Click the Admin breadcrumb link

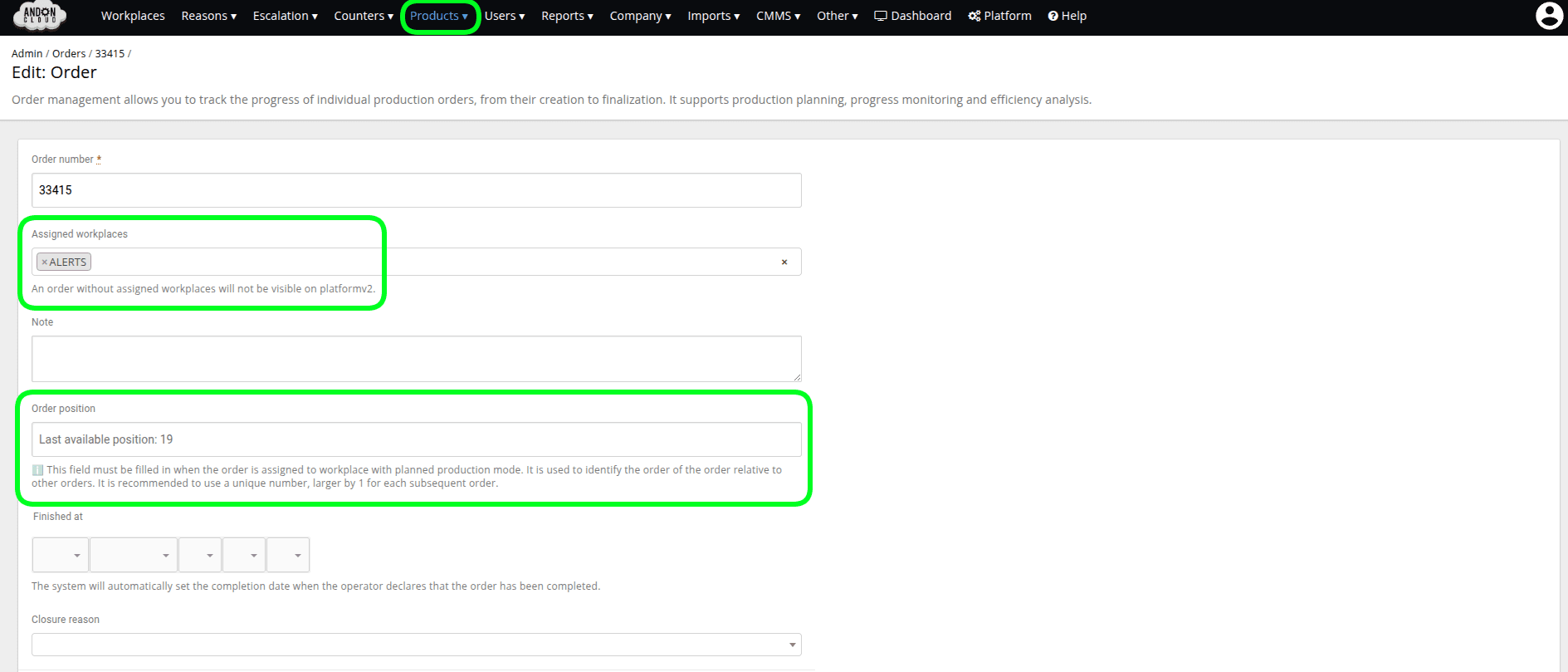tap(27, 53)
